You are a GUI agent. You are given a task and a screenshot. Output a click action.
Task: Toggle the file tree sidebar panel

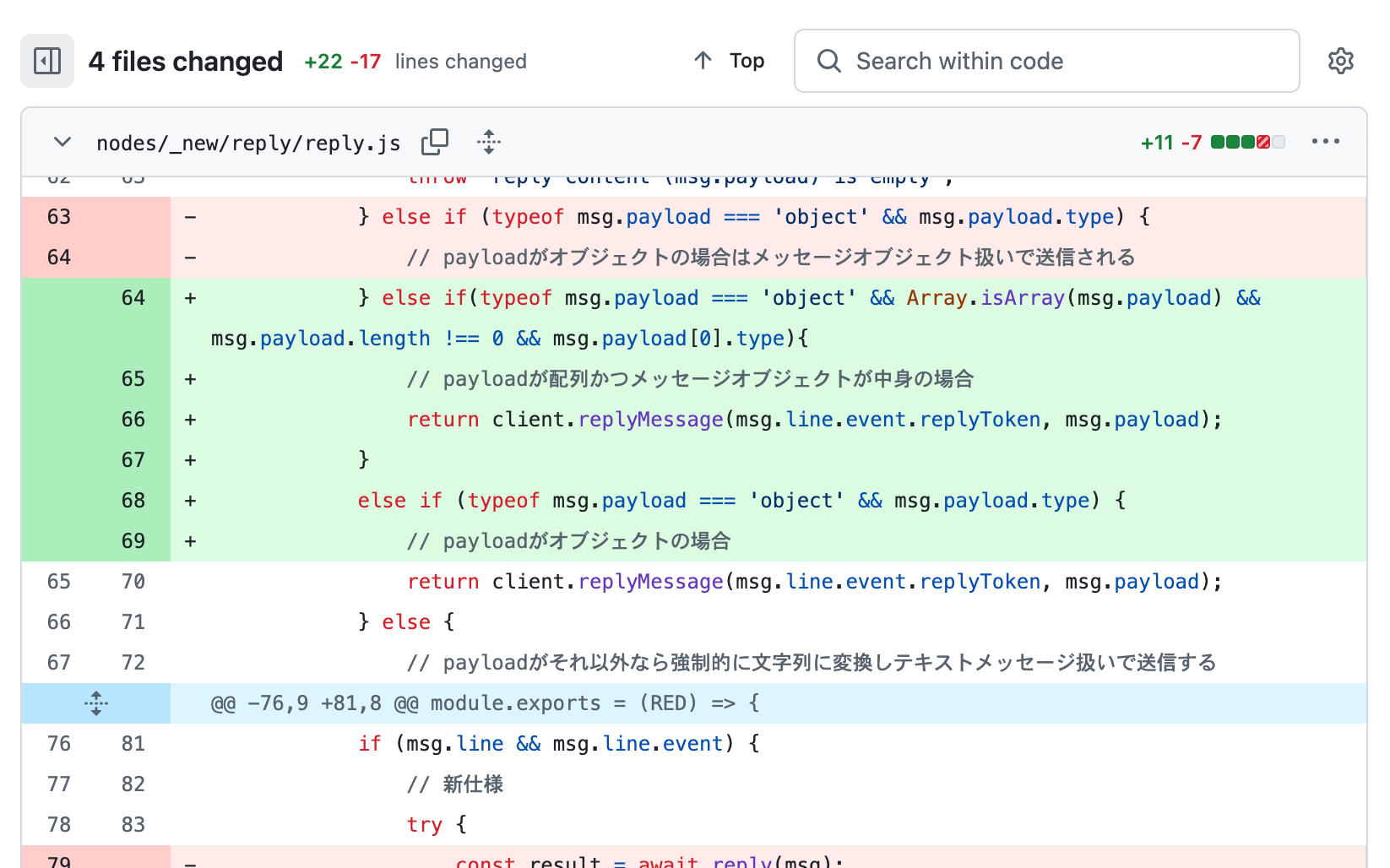(47, 61)
